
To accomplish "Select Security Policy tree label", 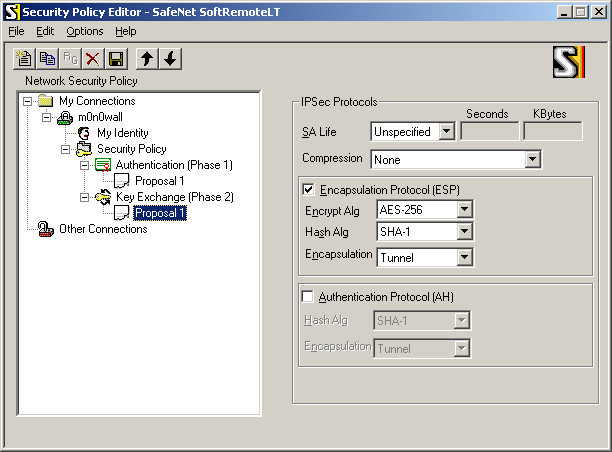I will click(x=132, y=149).
